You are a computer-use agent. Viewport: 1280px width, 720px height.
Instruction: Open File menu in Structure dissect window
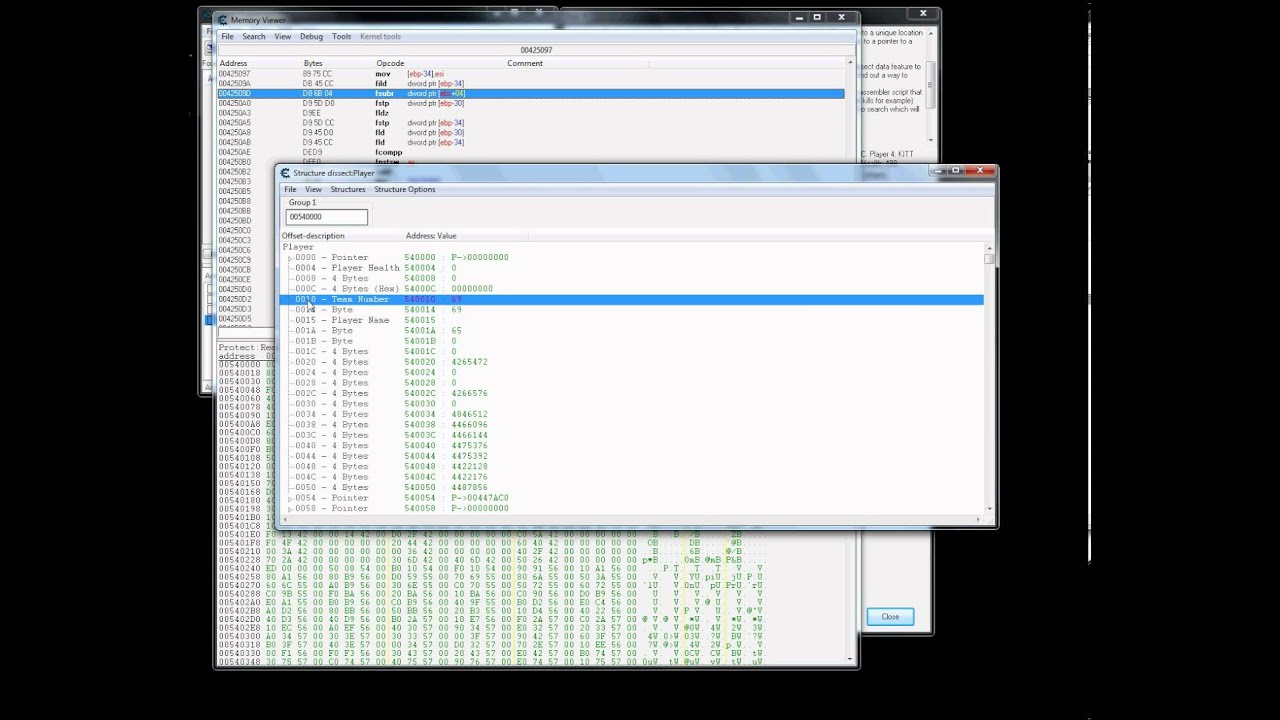point(290,189)
